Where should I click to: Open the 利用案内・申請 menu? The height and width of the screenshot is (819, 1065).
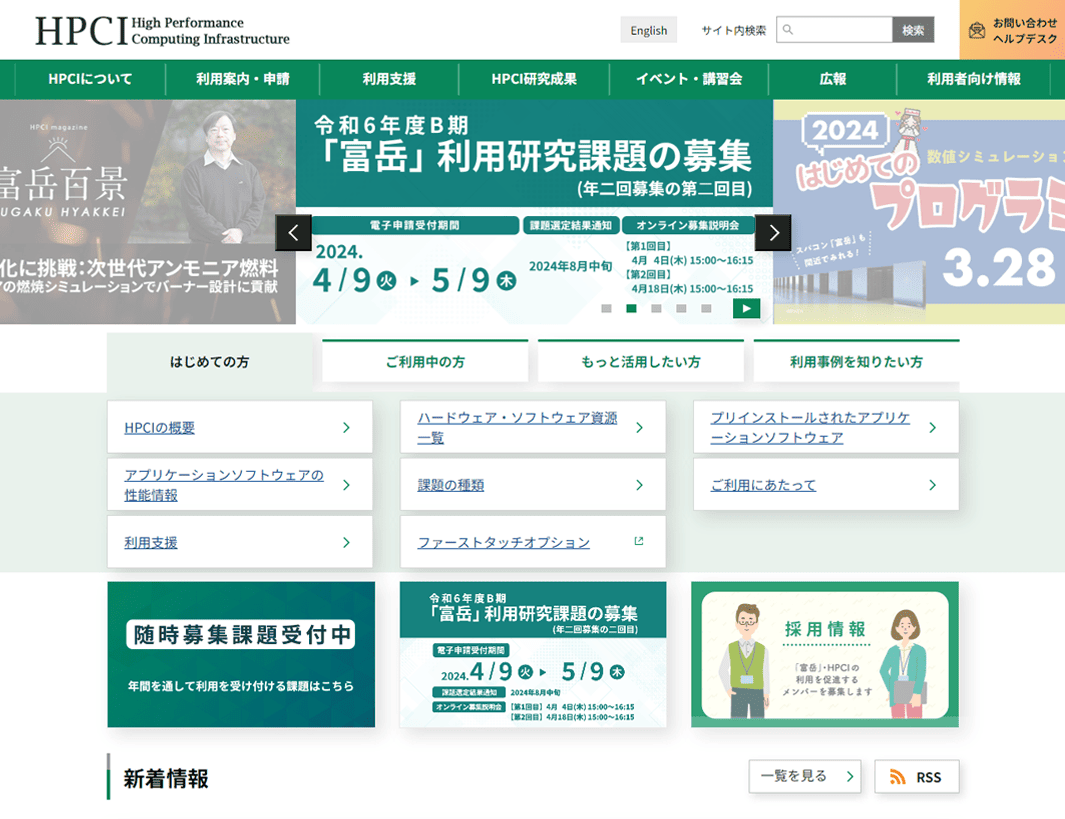coord(242,79)
